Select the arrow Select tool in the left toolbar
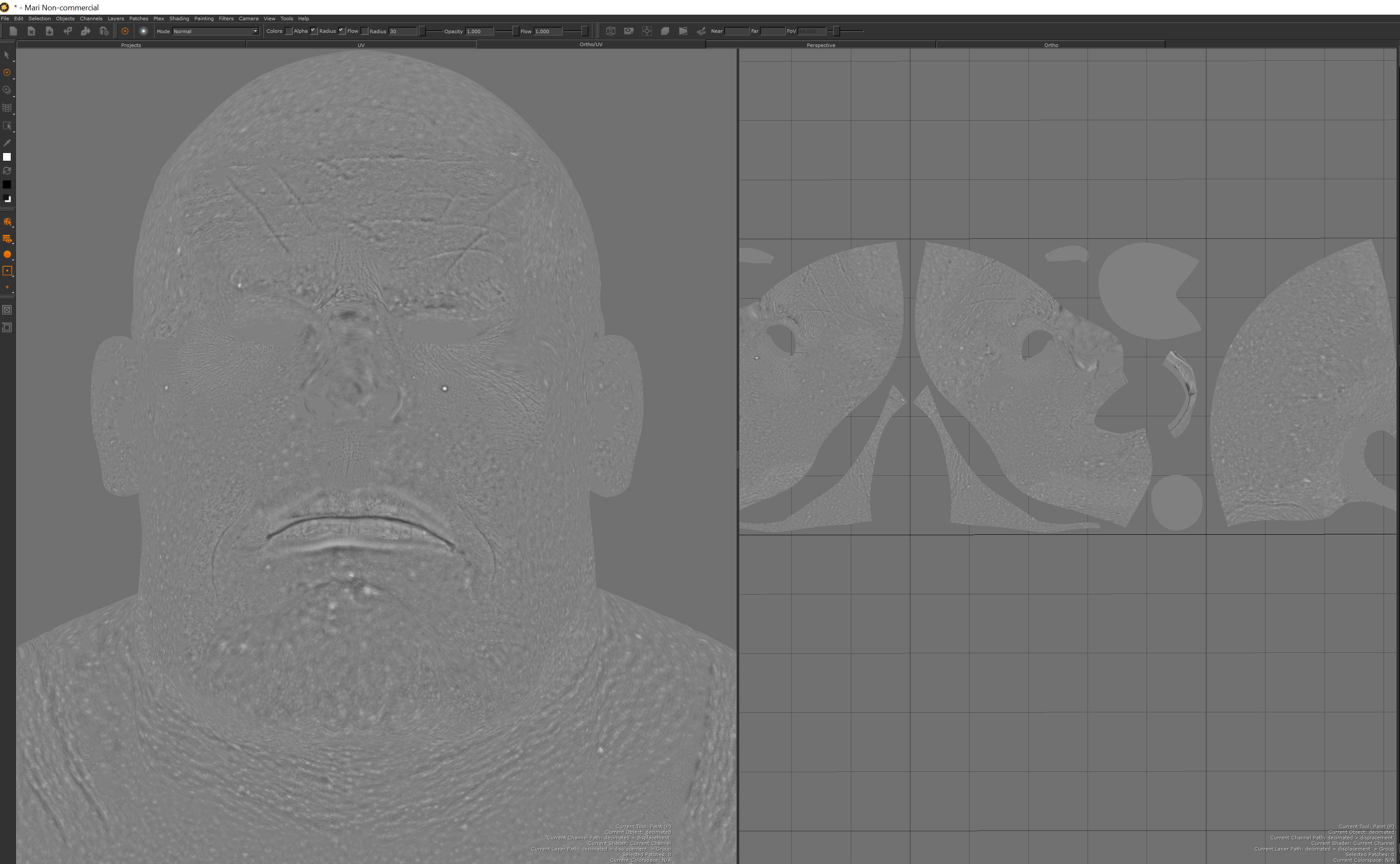 click(x=7, y=55)
